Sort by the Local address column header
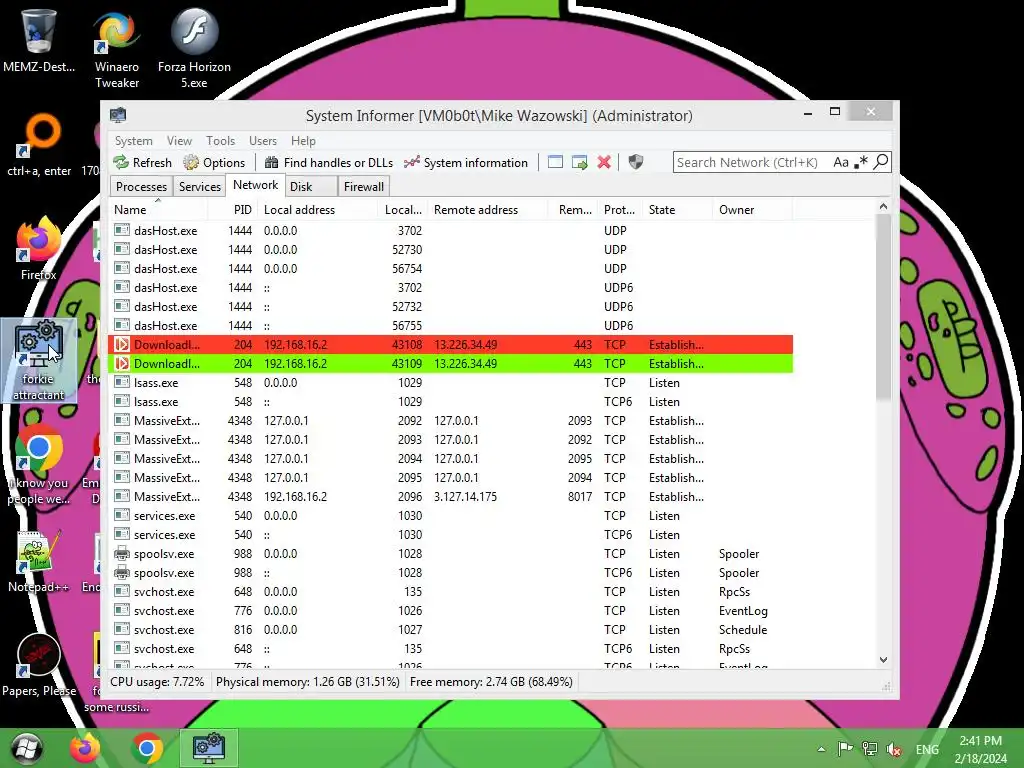1024x768 pixels. coord(317,210)
